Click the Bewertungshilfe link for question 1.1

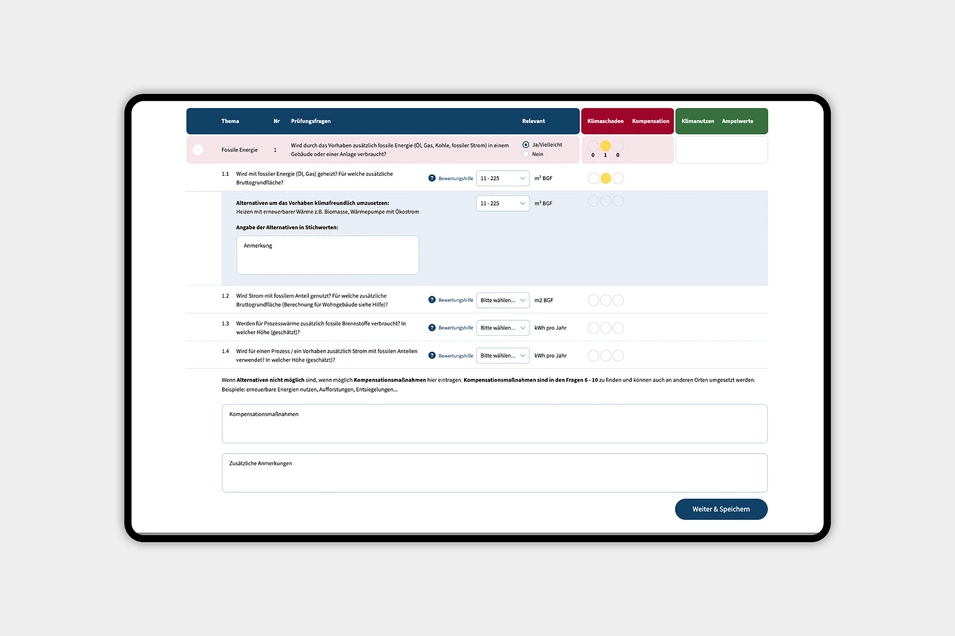click(x=456, y=178)
